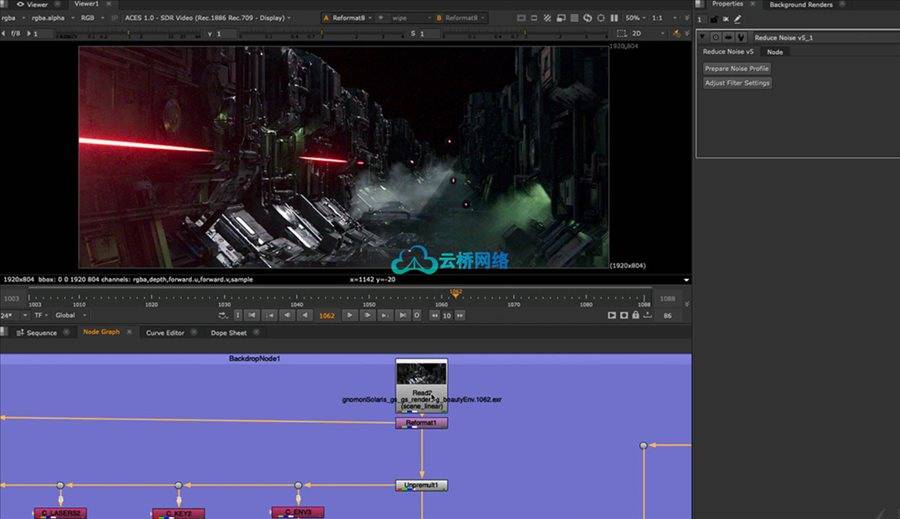Screen dimensions: 900x519
Task: Click the play forward button in timeline
Action: pyautogui.click(x=350, y=315)
